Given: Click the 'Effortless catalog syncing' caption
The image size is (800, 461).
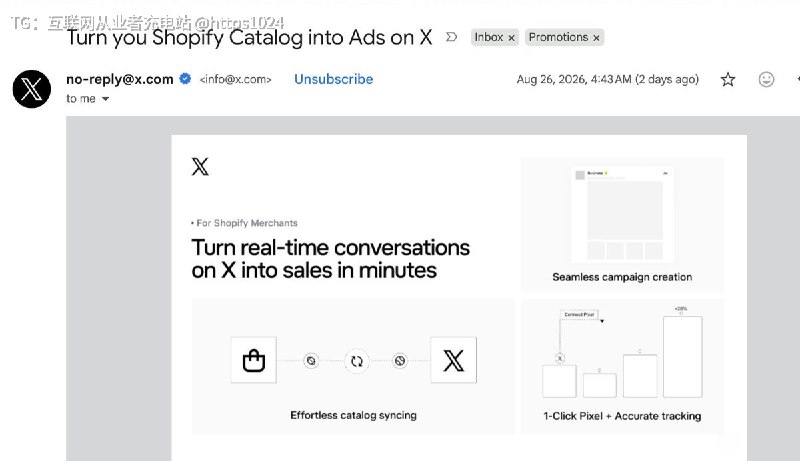Looking at the screenshot, I should click(353, 415).
